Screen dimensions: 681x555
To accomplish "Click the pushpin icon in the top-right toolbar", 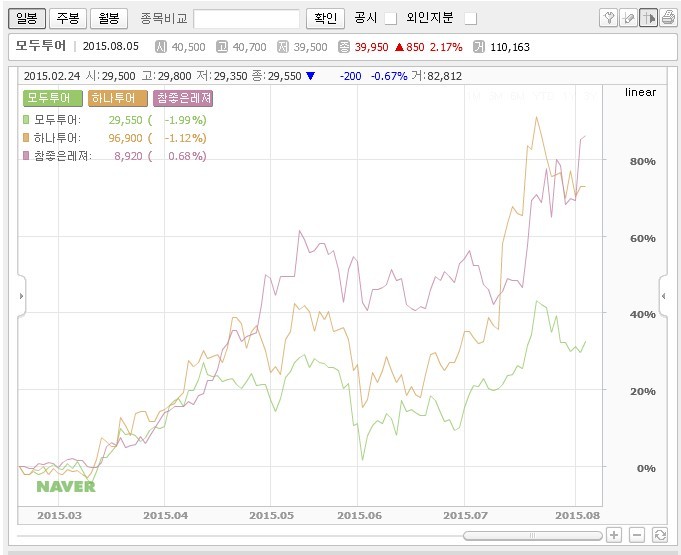I will point(608,18).
